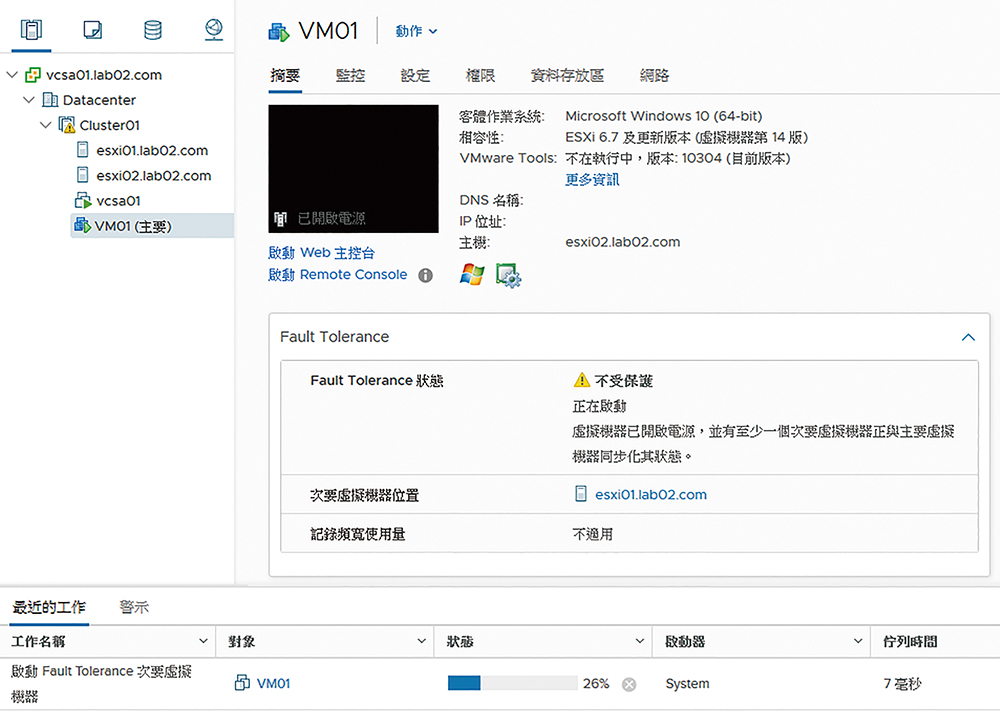Click 啟動 Web 主控台 link

pos(321,253)
